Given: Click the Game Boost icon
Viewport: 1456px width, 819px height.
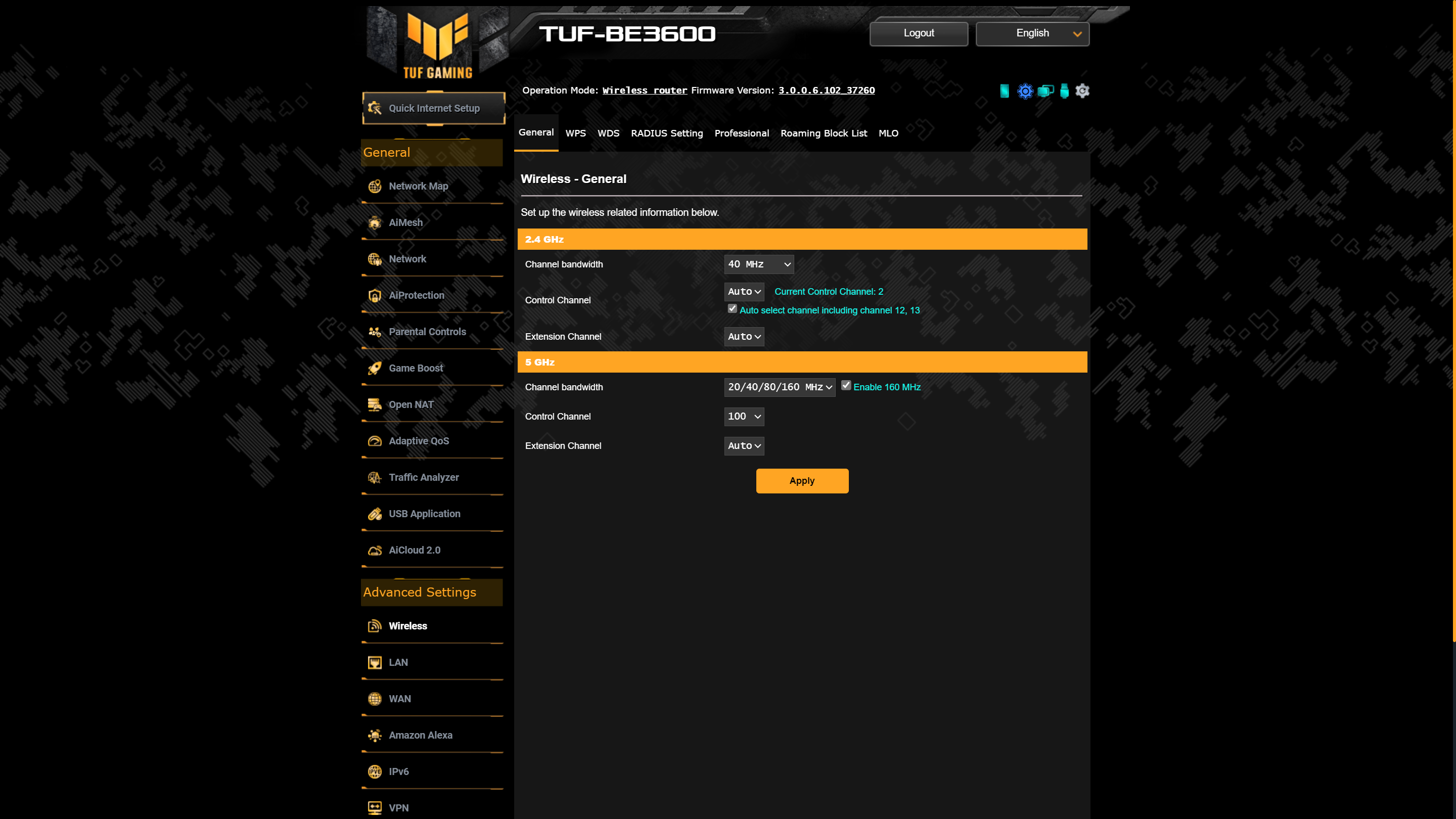Looking at the screenshot, I should 375,368.
